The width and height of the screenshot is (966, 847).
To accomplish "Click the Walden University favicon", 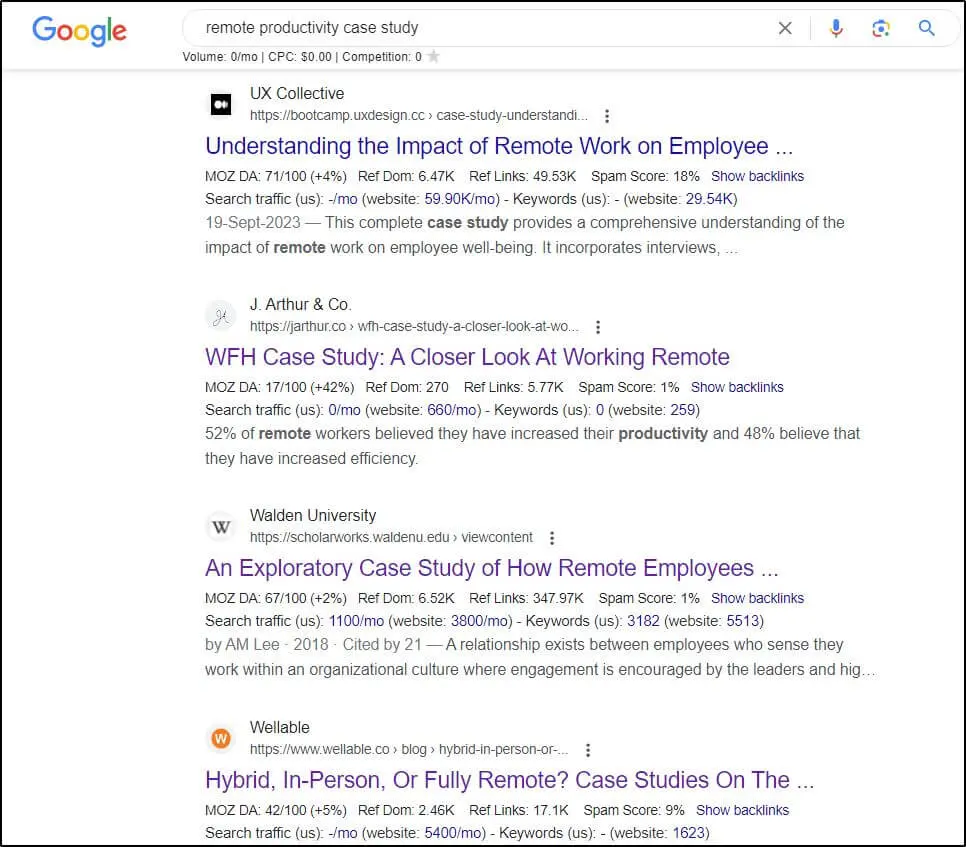I will pos(220,526).
